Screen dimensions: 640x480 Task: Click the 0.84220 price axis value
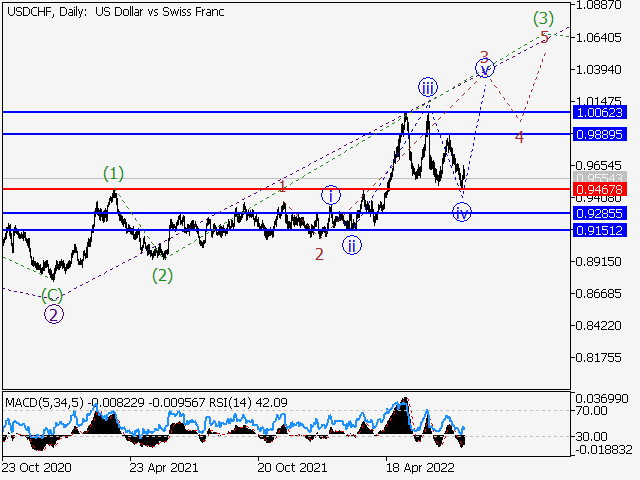click(x=598, y=325)
